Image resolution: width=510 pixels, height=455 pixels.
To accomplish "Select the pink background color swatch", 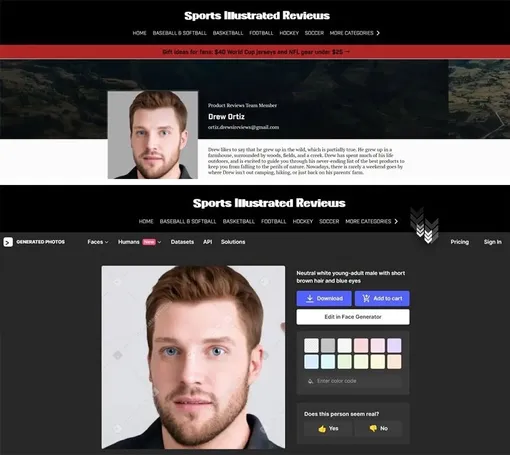I will [x=361, y=345].
